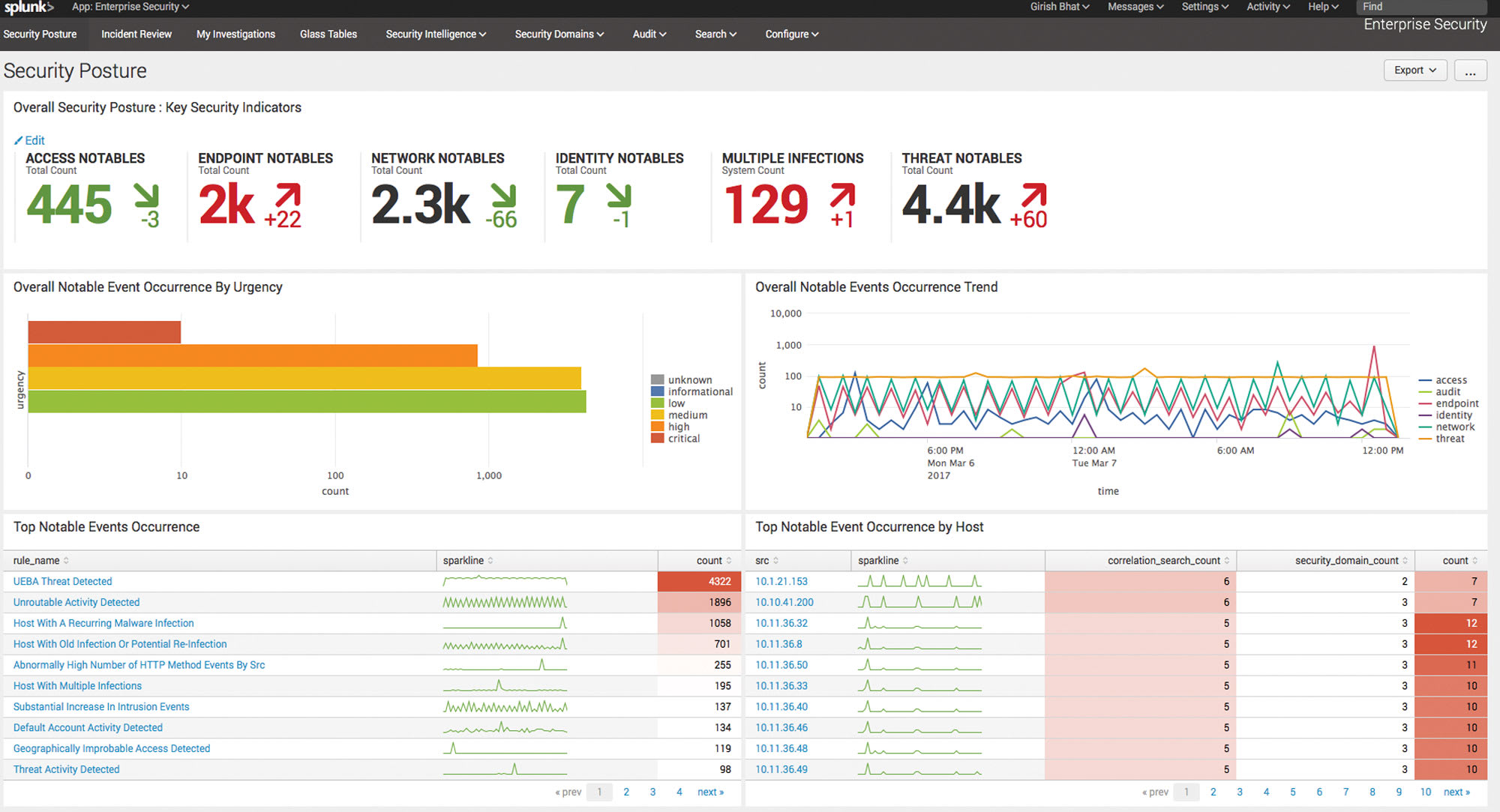Image resolution: width=1500 pixels, height=812 pixels.
Task: Expand the Security Domains dropdown menu
Action: pos(559,34)
